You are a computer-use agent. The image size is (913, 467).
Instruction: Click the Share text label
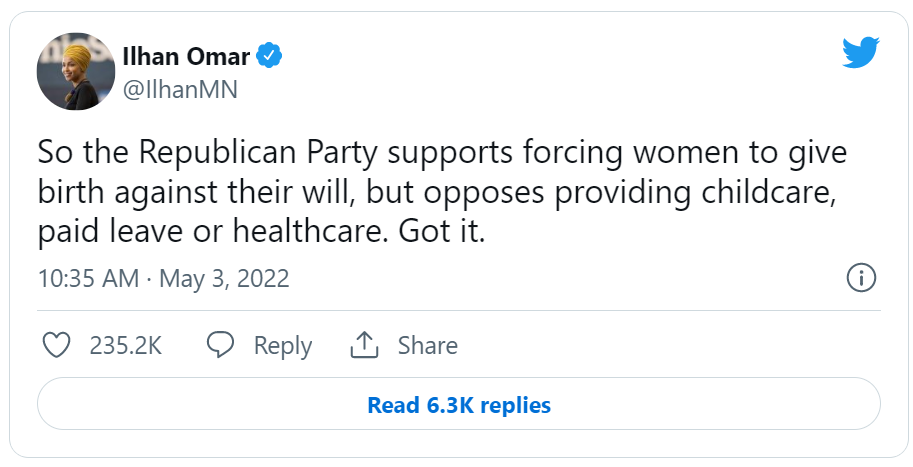pyautogui.click(x=427, y=345)
